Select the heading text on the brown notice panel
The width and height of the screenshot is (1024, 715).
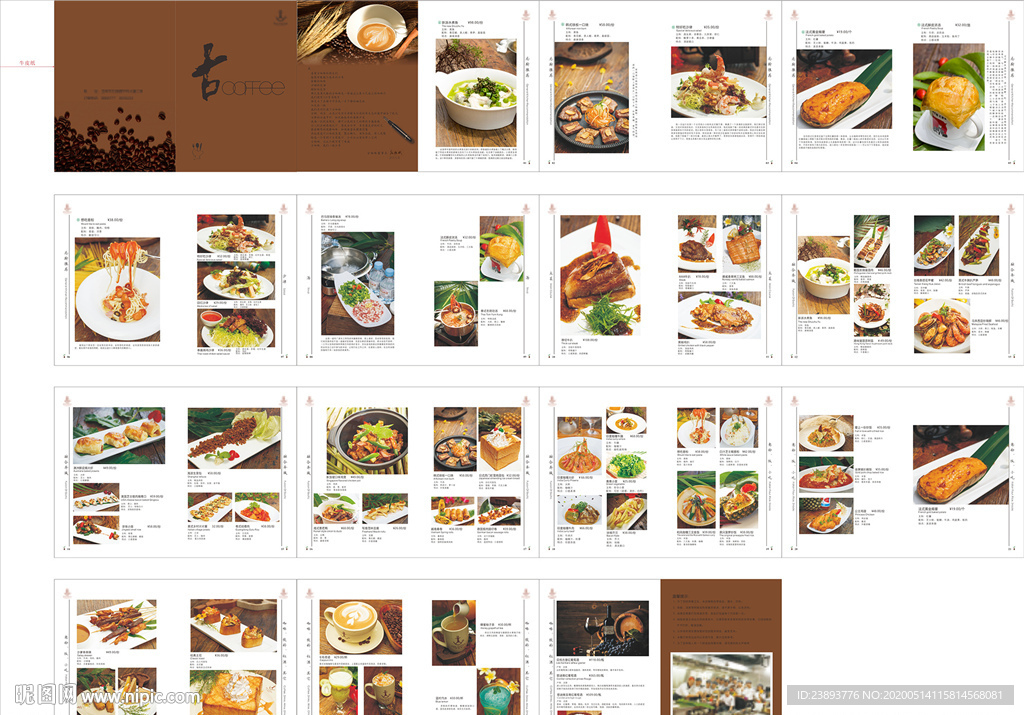tap(680, 596)
